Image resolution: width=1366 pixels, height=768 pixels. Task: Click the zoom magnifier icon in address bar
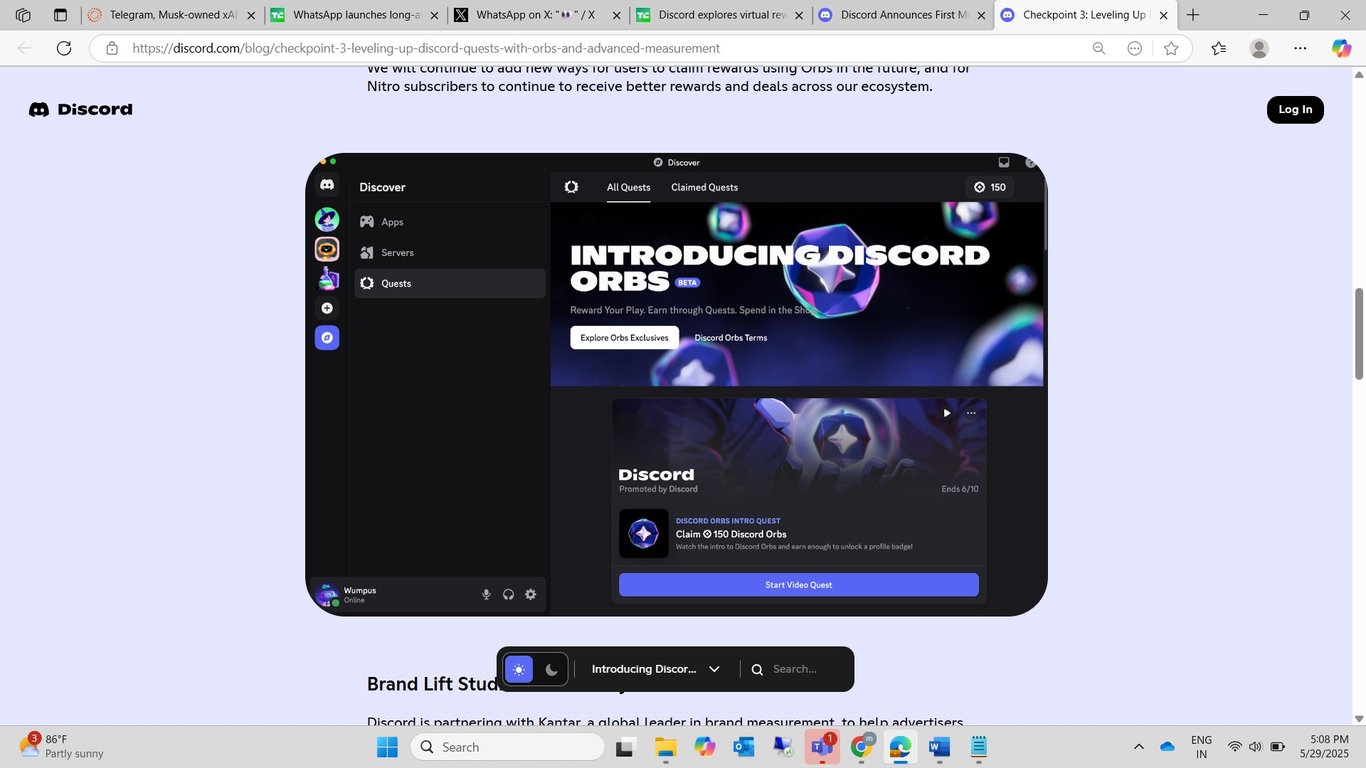click(x=1099, y=48)
